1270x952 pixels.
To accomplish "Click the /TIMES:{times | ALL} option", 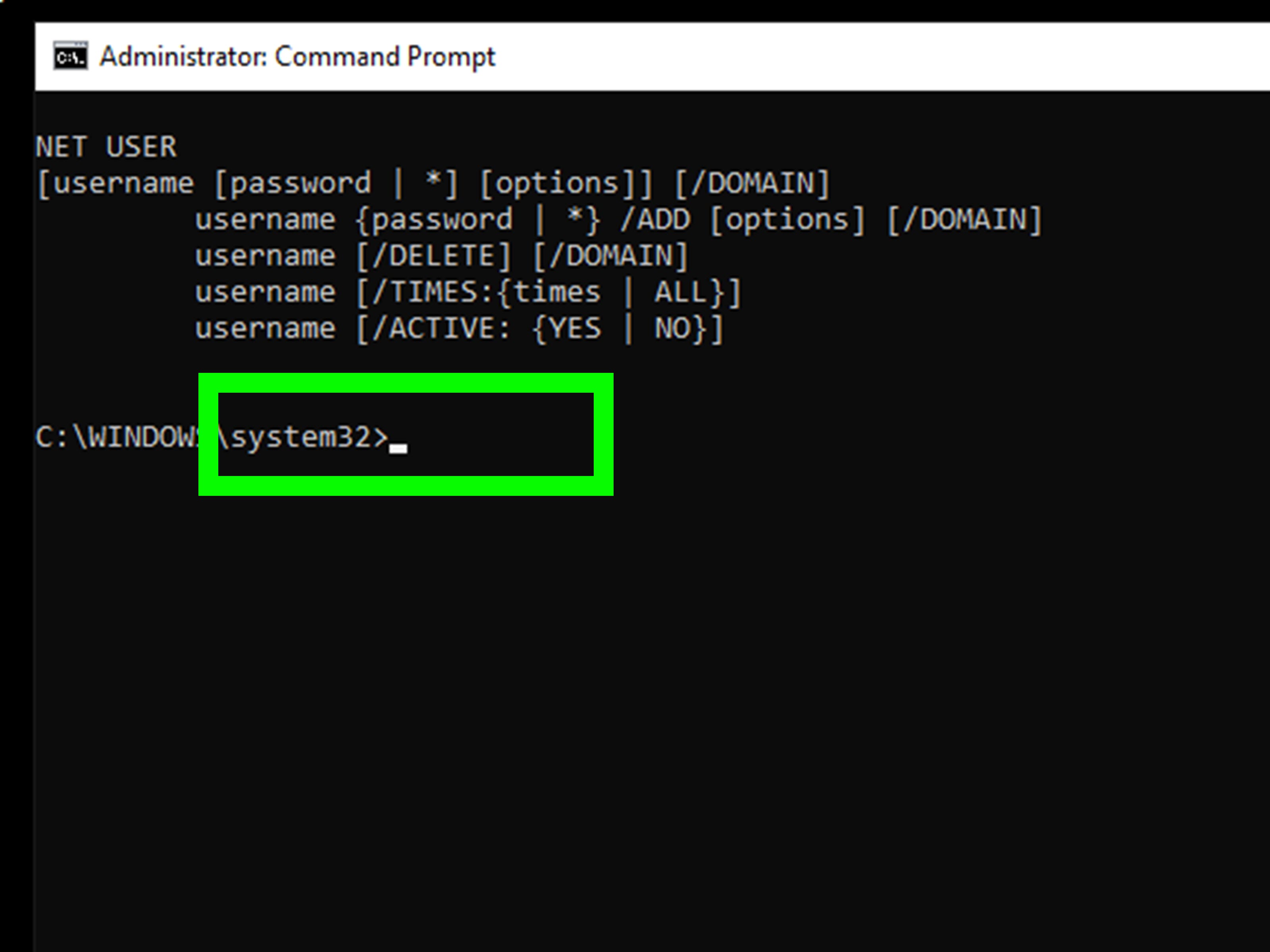I will pyautogui.click(x=549, y=292).
